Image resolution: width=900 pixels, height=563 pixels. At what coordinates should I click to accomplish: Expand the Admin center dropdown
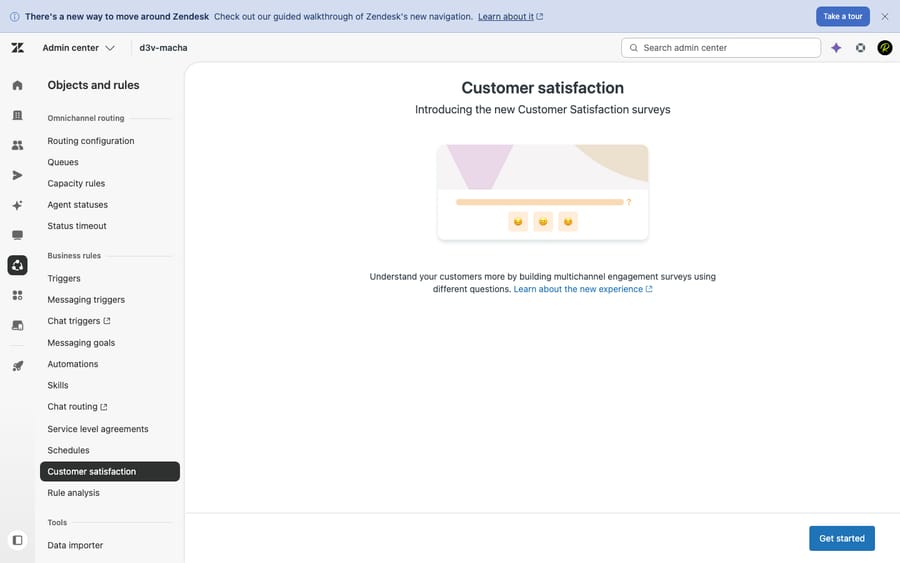tap(79, 48)
